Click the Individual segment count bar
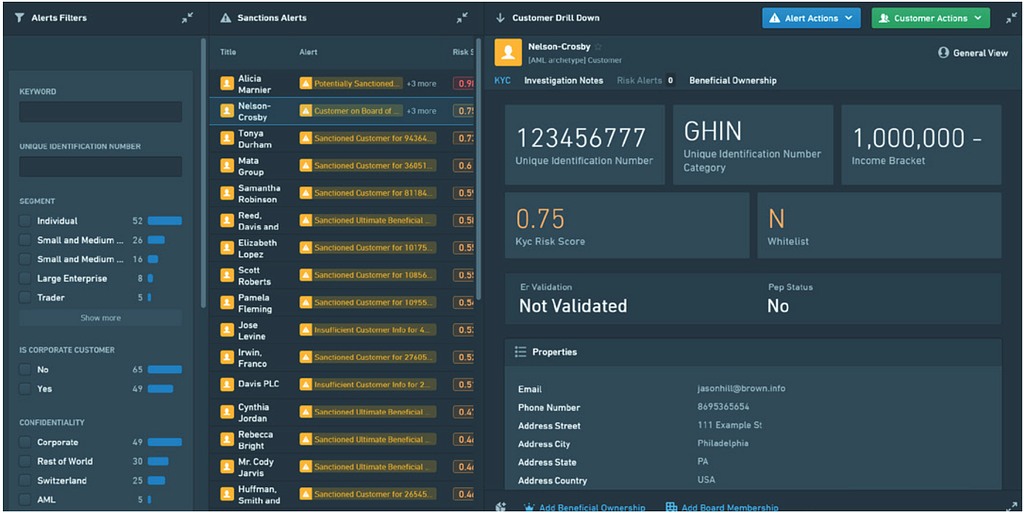The height and width of the screenshot is (512, 1024). pyautogui.click(x=165, y=221)
